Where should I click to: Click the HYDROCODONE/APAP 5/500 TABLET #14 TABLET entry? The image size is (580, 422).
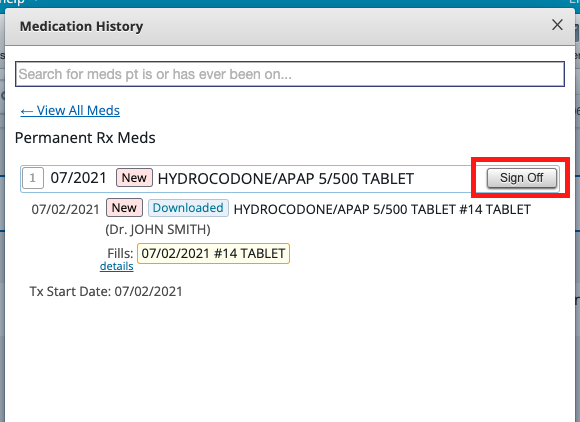pos(382,209)
